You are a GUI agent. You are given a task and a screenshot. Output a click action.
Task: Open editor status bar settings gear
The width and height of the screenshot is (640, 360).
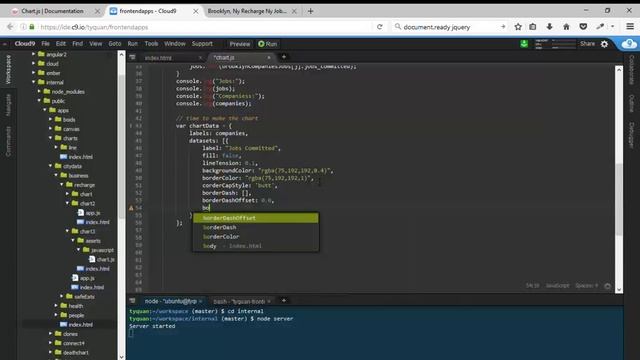pos(607,286)
